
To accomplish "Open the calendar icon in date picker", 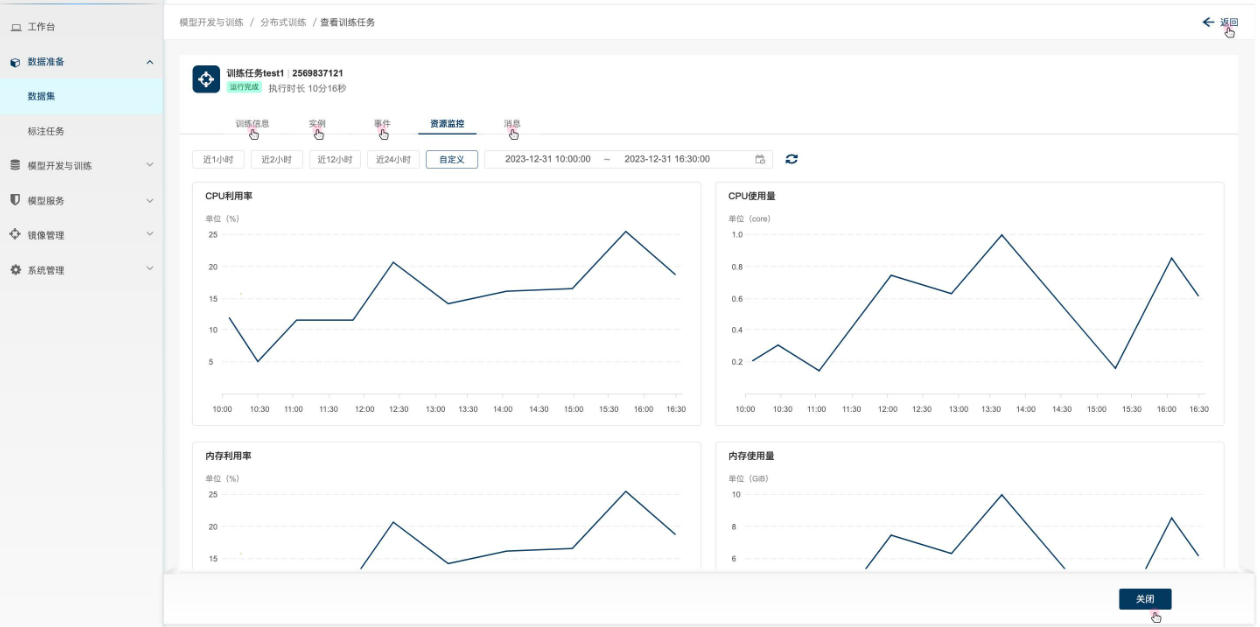I will pos(760,159).
